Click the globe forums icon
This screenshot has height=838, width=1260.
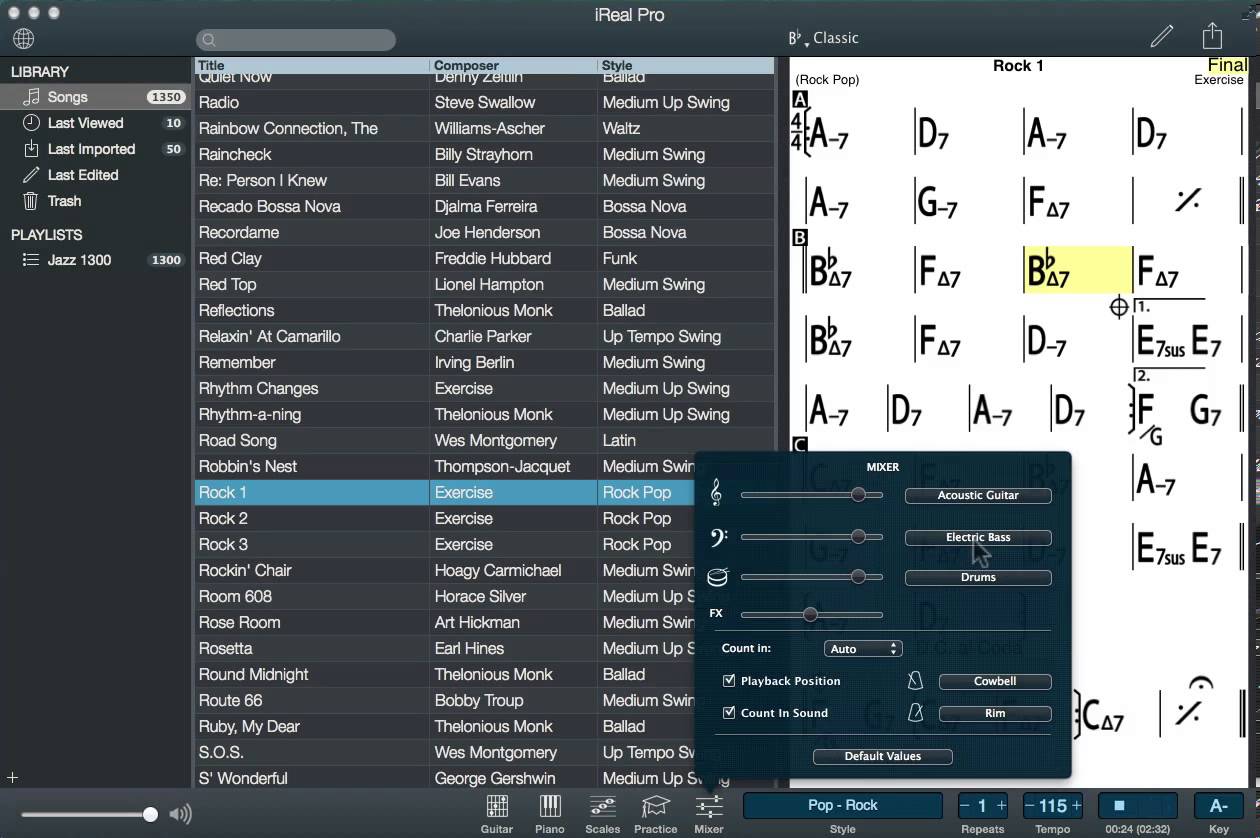coord(24,39)
